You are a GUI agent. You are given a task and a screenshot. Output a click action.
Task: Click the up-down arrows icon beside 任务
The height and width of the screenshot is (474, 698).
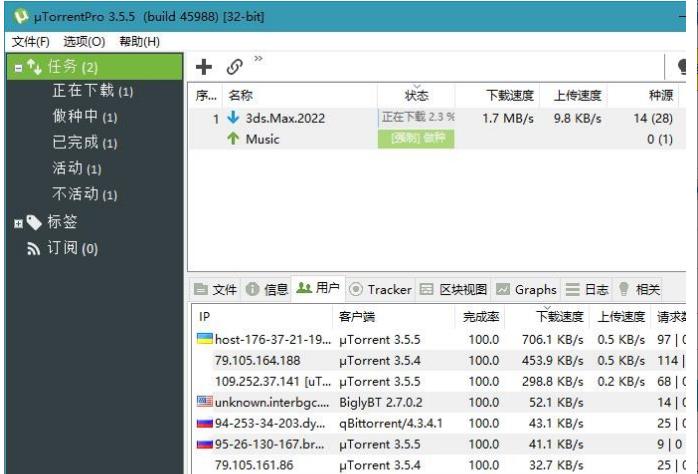[34, 67]
